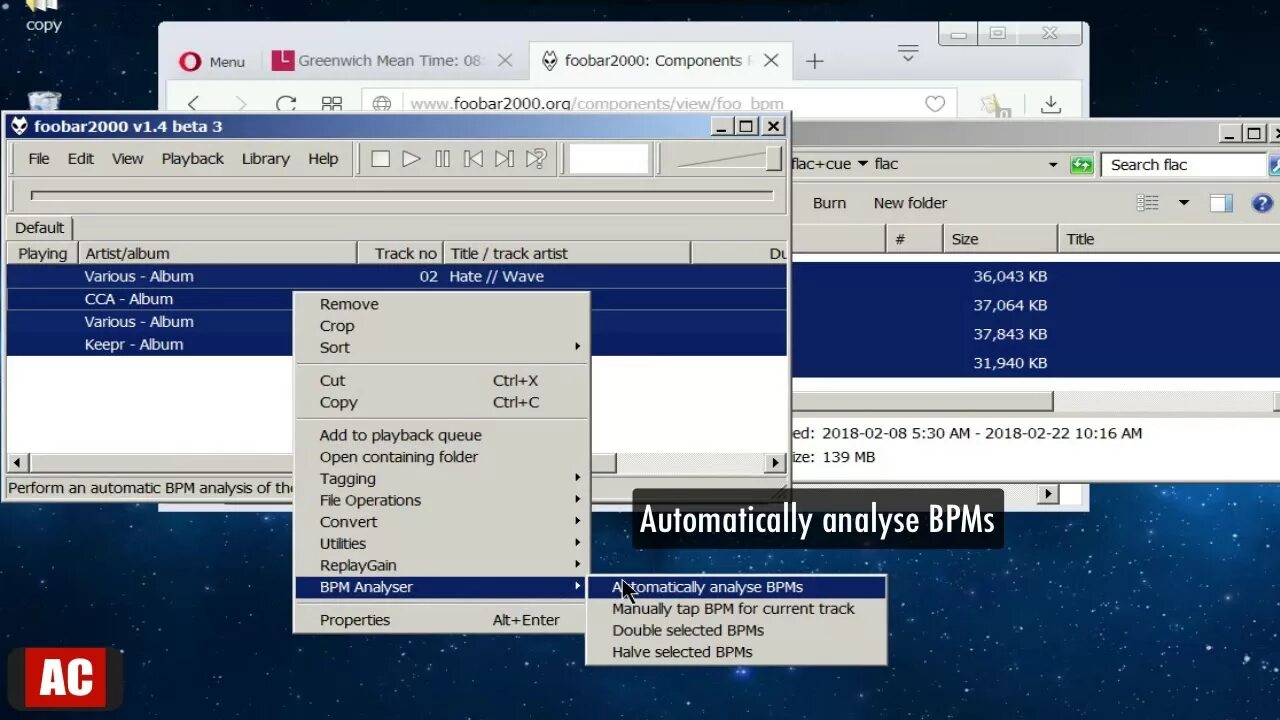Click the volume slider in foobar2000
1280x720 pixels.
coord(728,159)
